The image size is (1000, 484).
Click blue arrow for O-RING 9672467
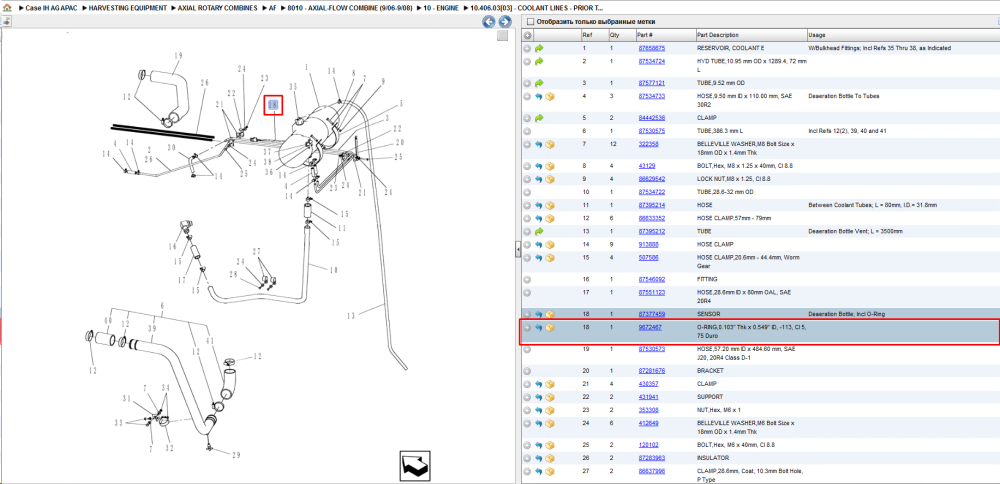pos(539,328)
